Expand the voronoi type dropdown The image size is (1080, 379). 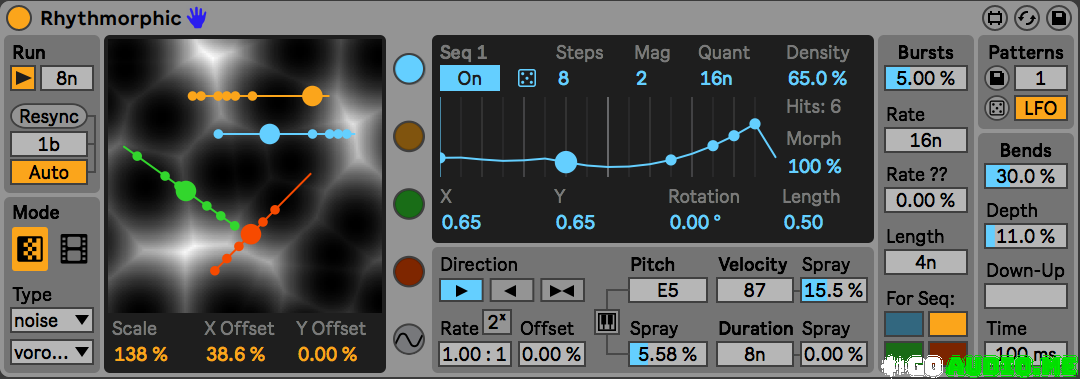pyautogui.click(x=52, y=352)
